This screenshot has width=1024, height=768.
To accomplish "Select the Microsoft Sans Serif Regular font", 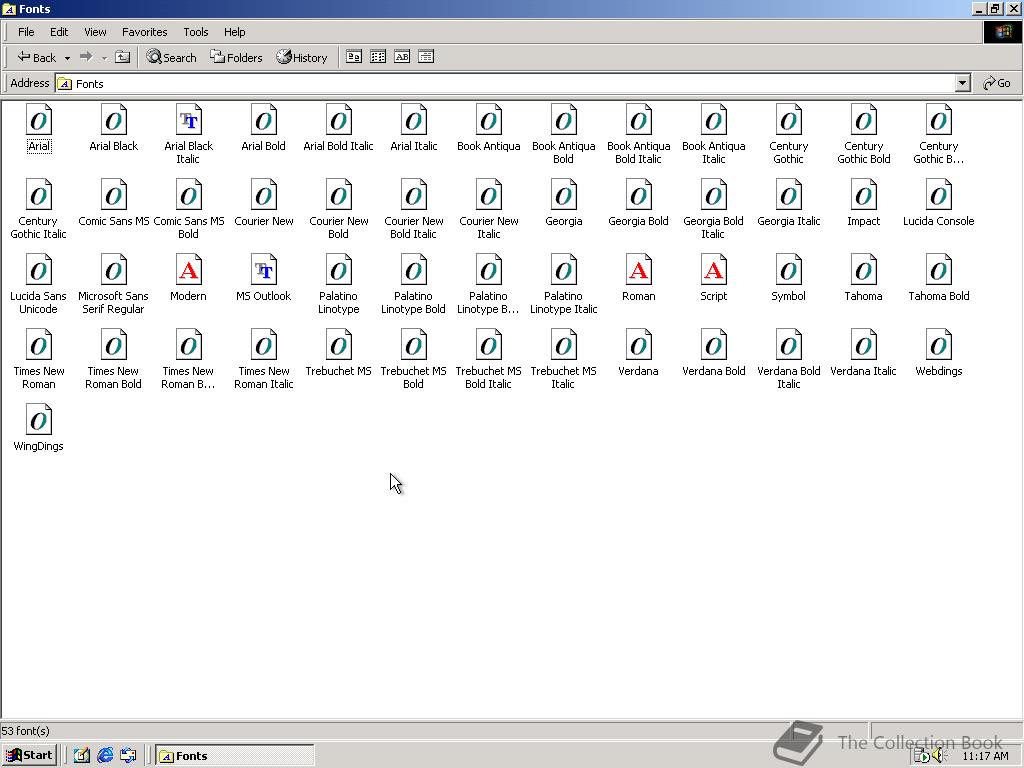I will point(114,285).
